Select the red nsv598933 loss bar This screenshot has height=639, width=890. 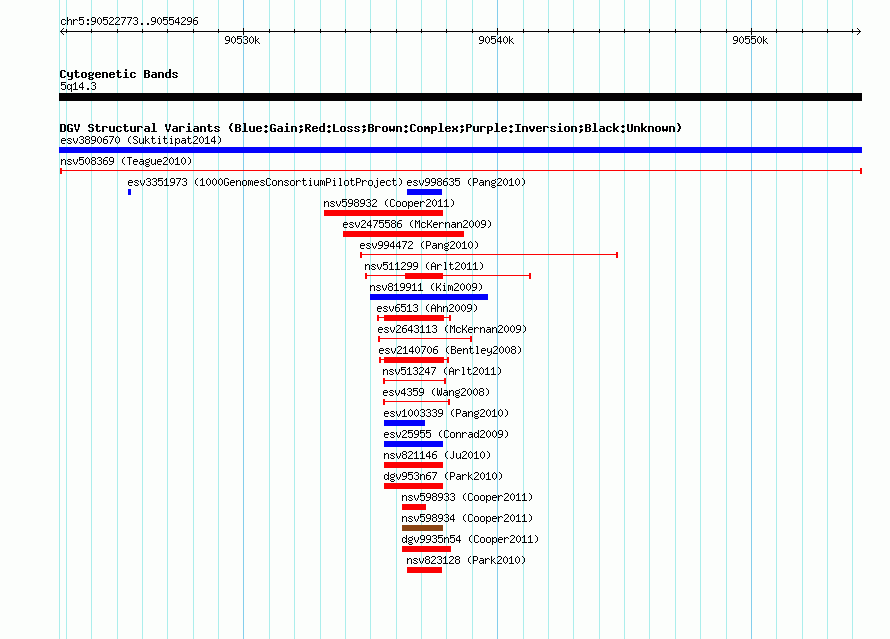[414, 507]
